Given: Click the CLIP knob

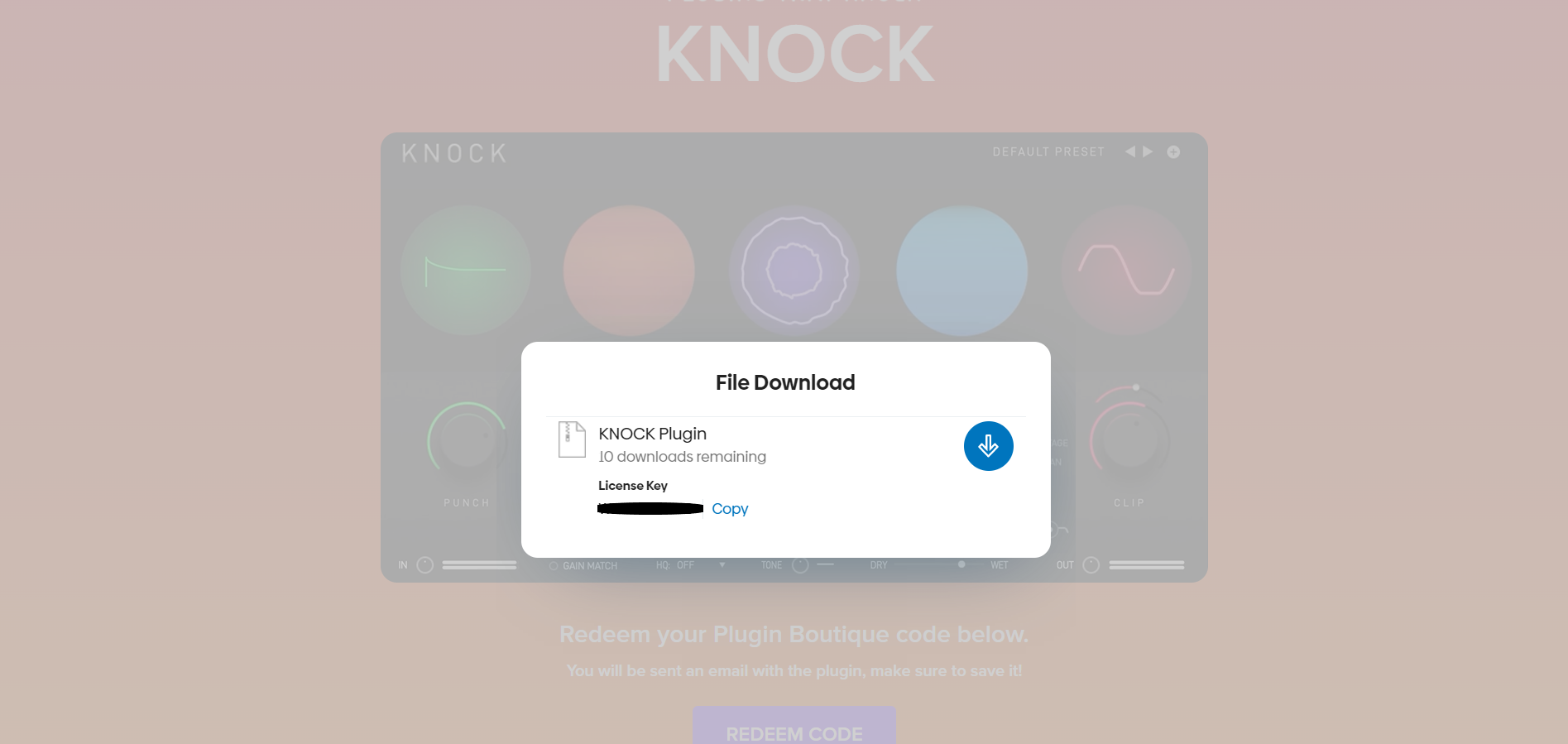Looking at the screenshot, I should pyautogui.click(x=1129, y=441).
